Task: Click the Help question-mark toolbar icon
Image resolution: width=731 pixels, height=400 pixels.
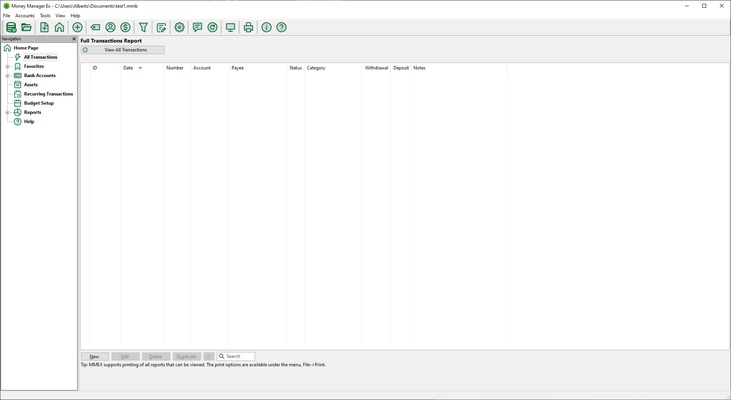Action: [282, 28]
